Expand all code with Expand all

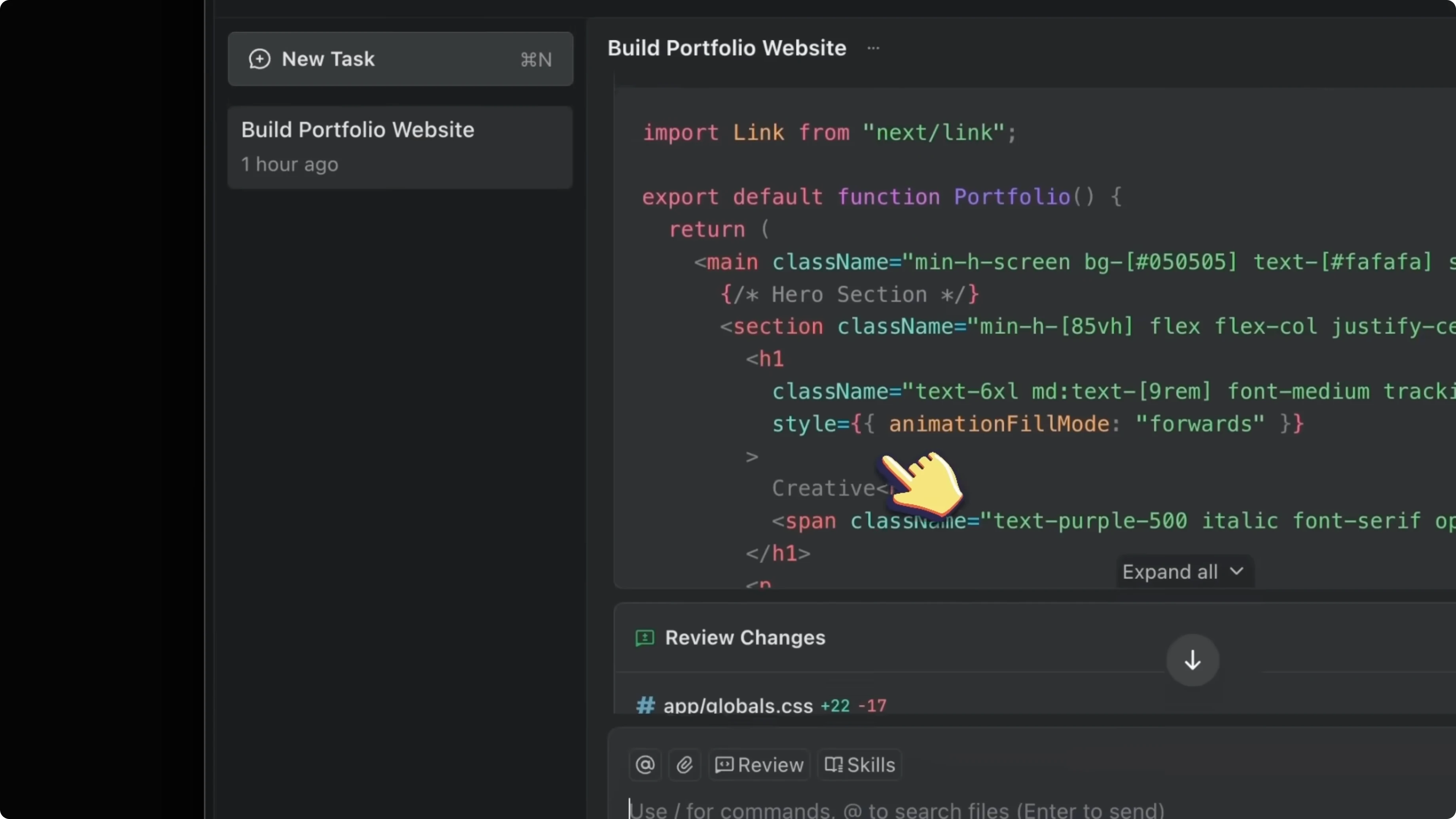point(1170,571)
